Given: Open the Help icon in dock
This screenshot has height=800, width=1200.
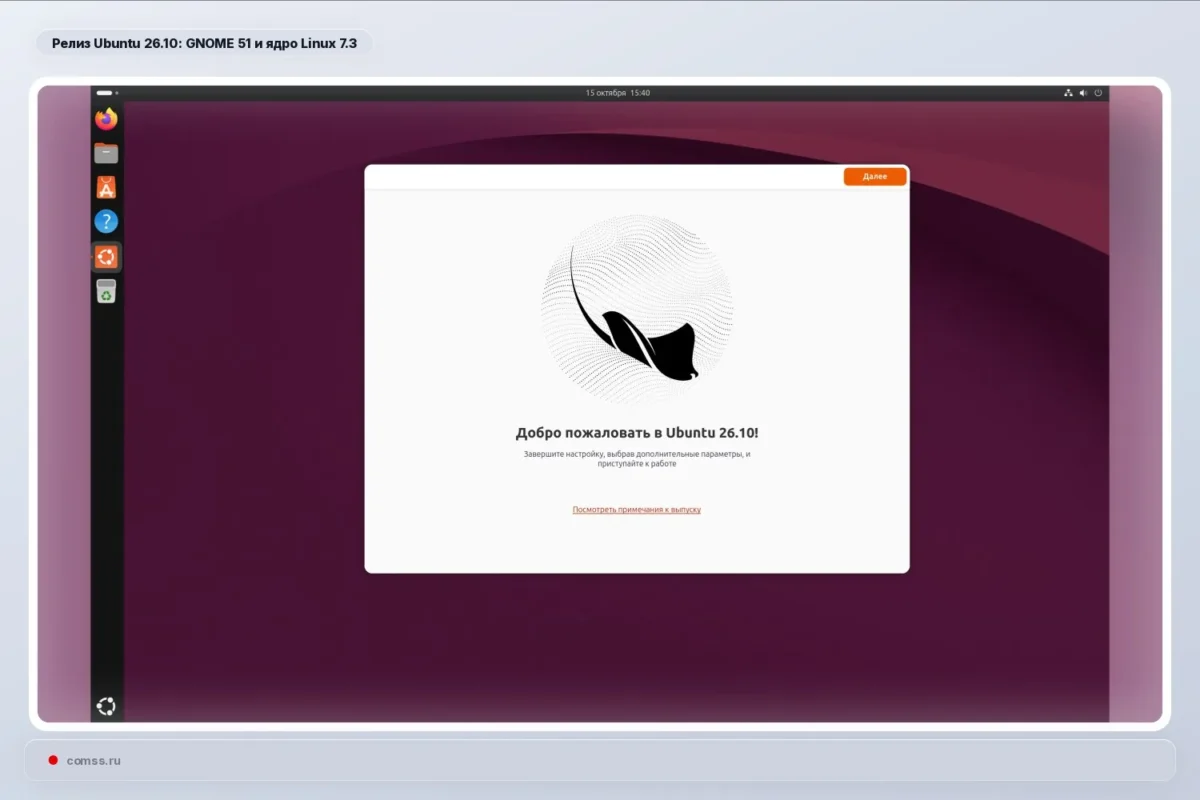Looking at the screenshot, I should pyautogui.click(x=106, y=222).
